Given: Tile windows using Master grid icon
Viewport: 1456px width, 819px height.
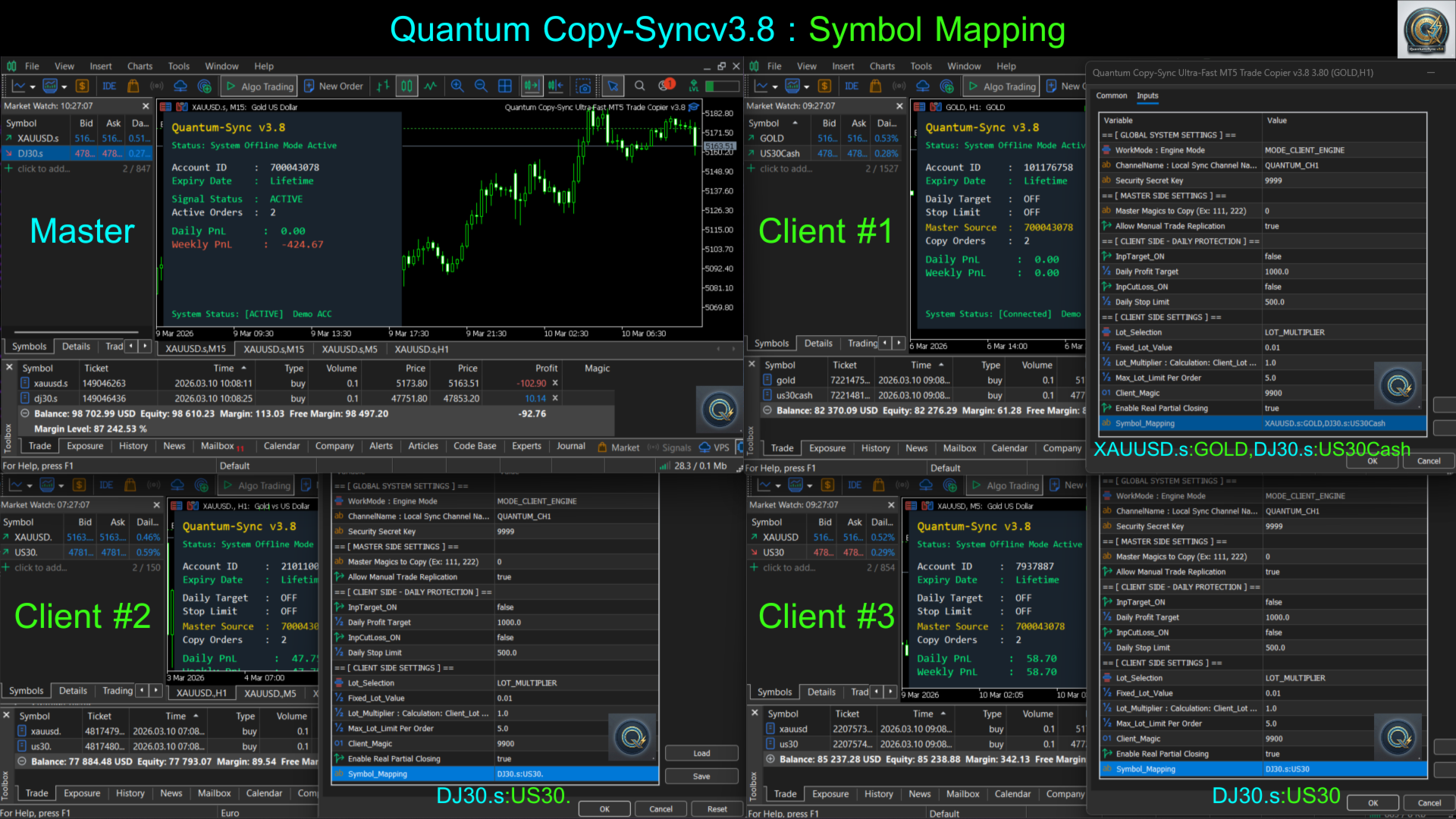Looking at the screenshot, I should [x=504, y=86].
